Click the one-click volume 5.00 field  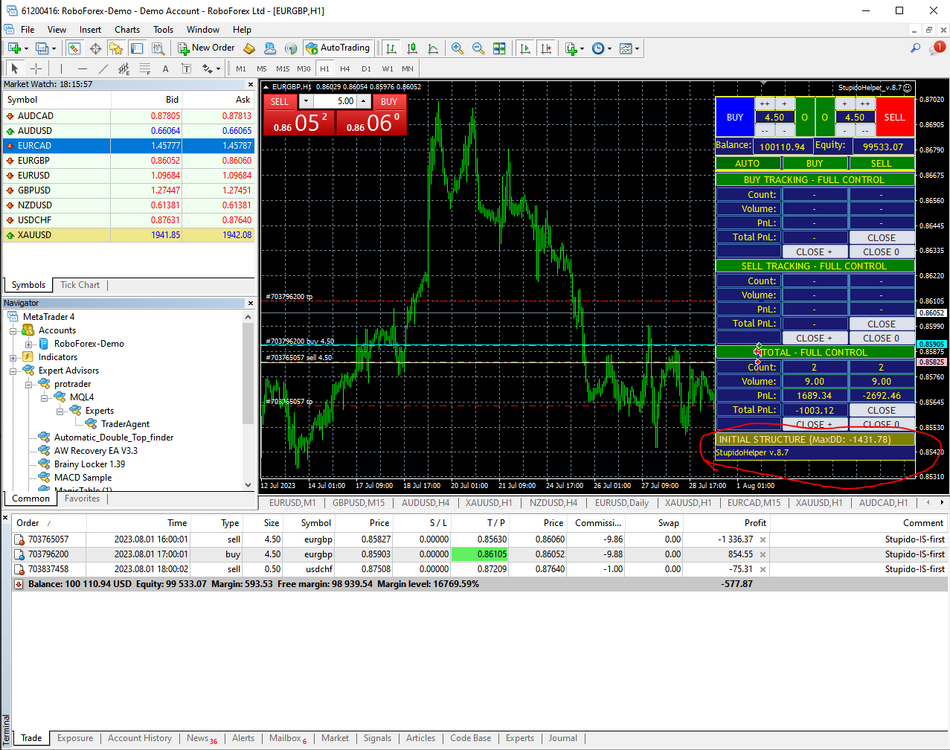tap(335, 101)
